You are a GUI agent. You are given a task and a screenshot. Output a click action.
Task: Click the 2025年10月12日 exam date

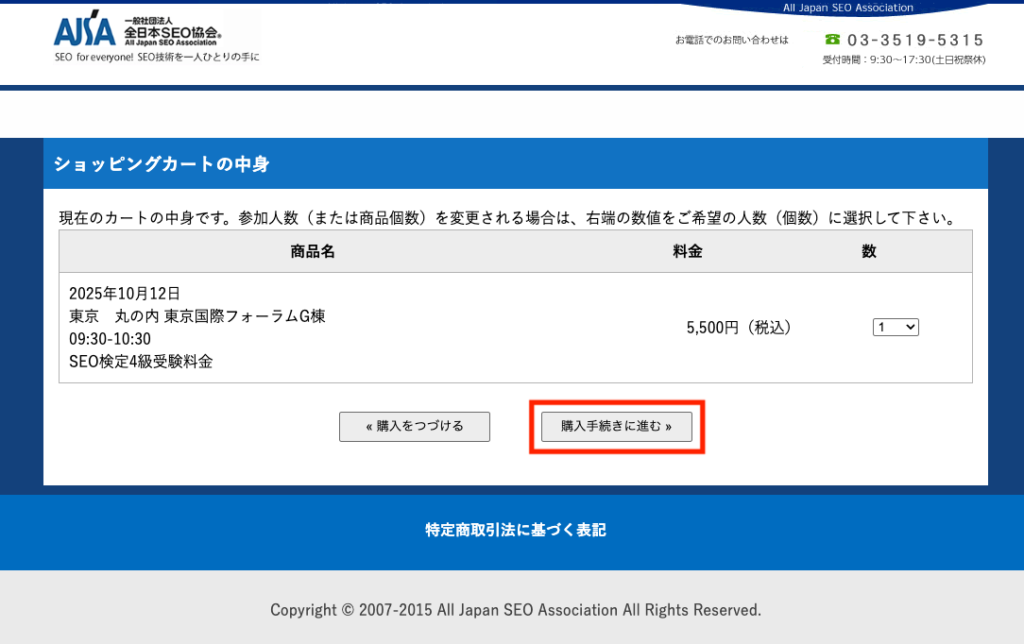click(125, 293)
